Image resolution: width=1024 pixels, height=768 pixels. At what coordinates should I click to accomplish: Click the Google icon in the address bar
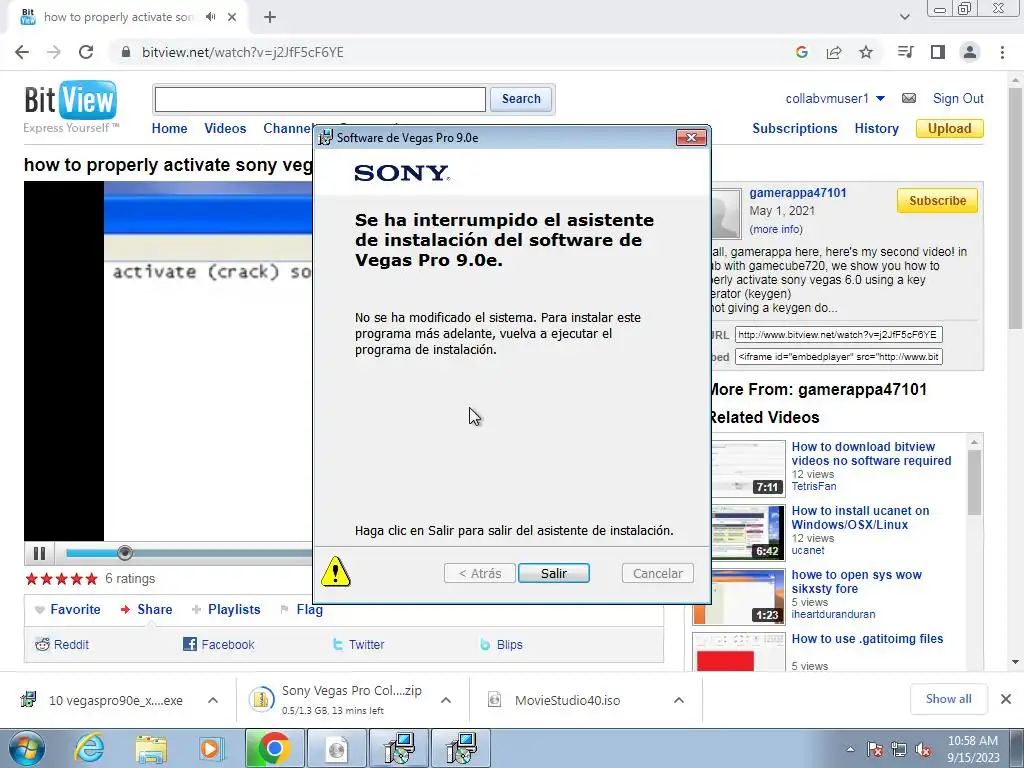click(802, 52)
